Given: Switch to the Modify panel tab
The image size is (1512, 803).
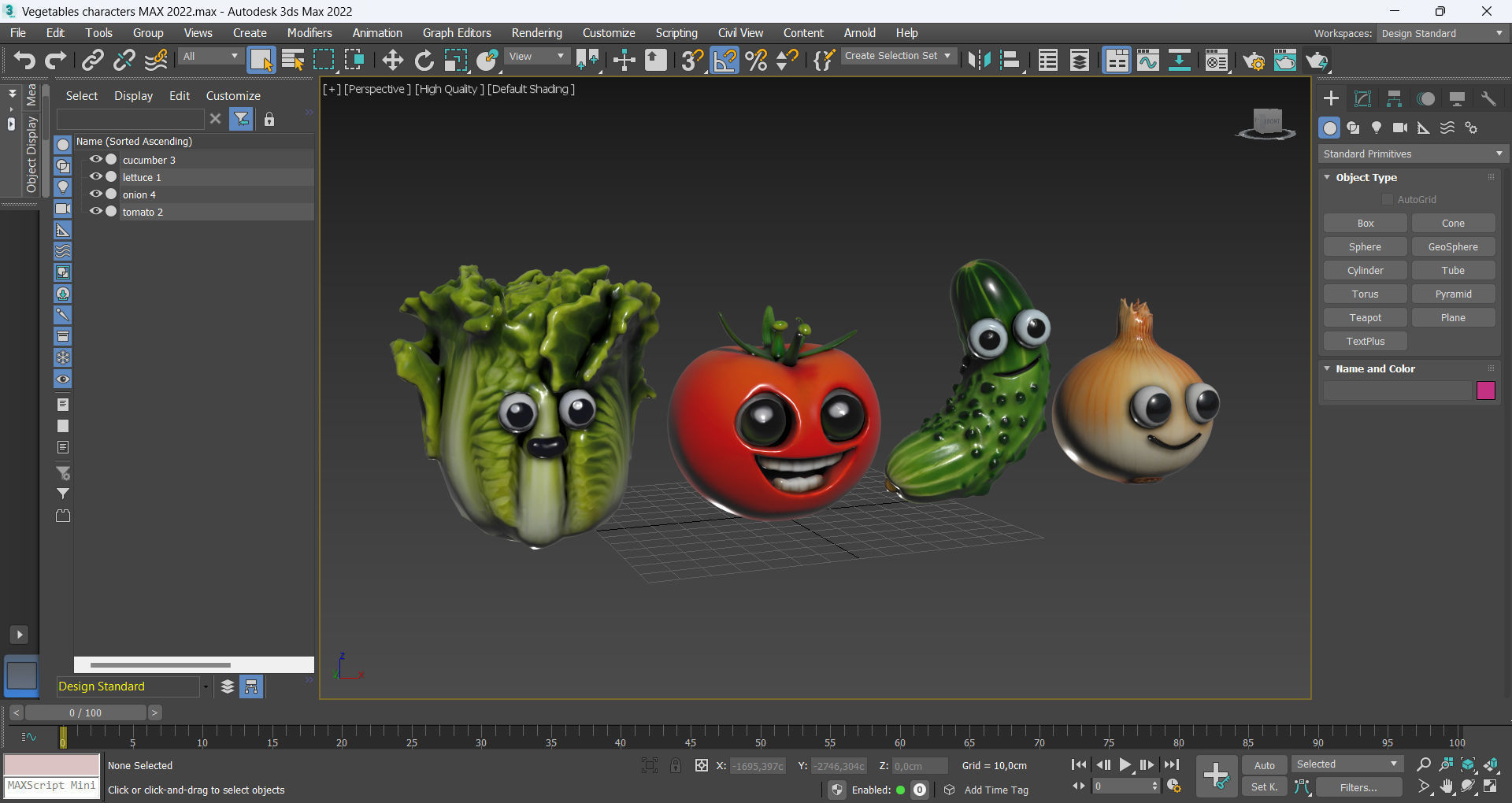Looking at the screenshot, I should pyautogui.click(x=1362, y=98).
